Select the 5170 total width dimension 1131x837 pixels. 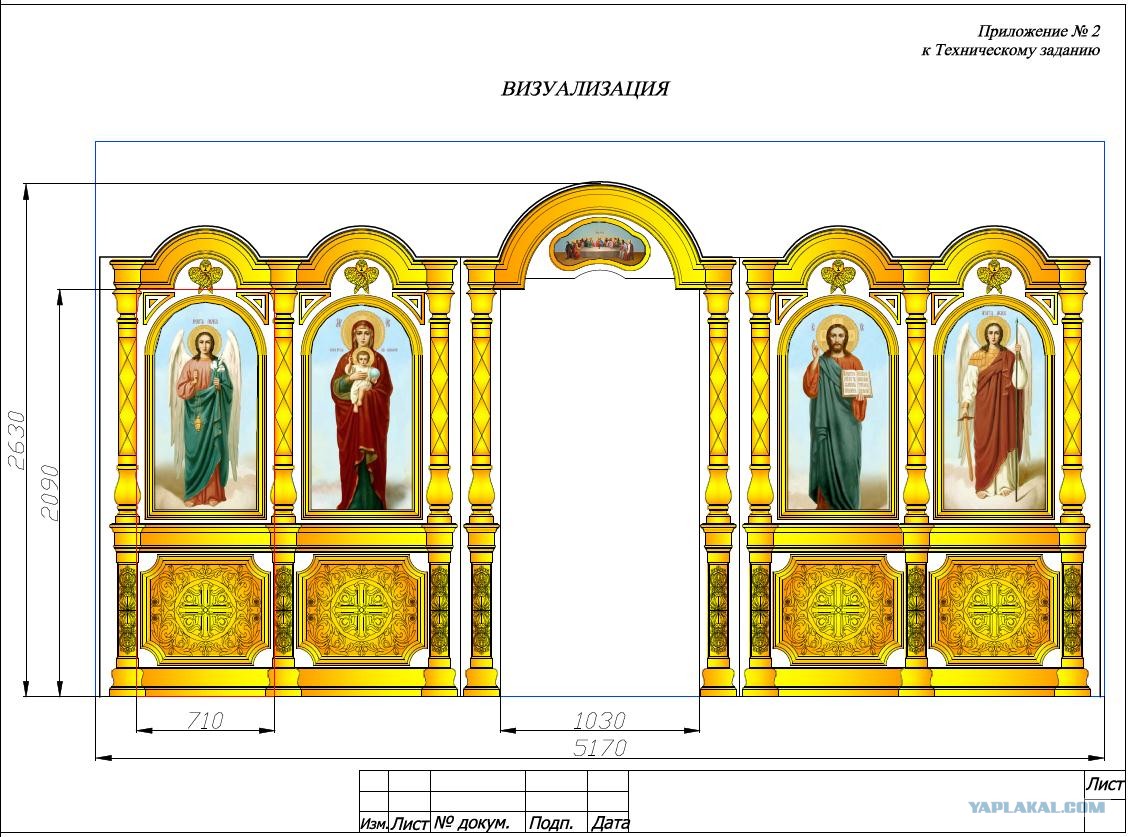599,747
